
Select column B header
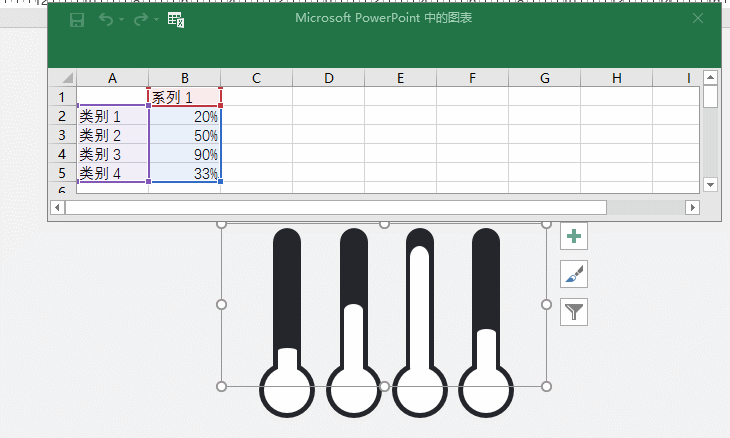pyautogui.click(x=184, y=78)
